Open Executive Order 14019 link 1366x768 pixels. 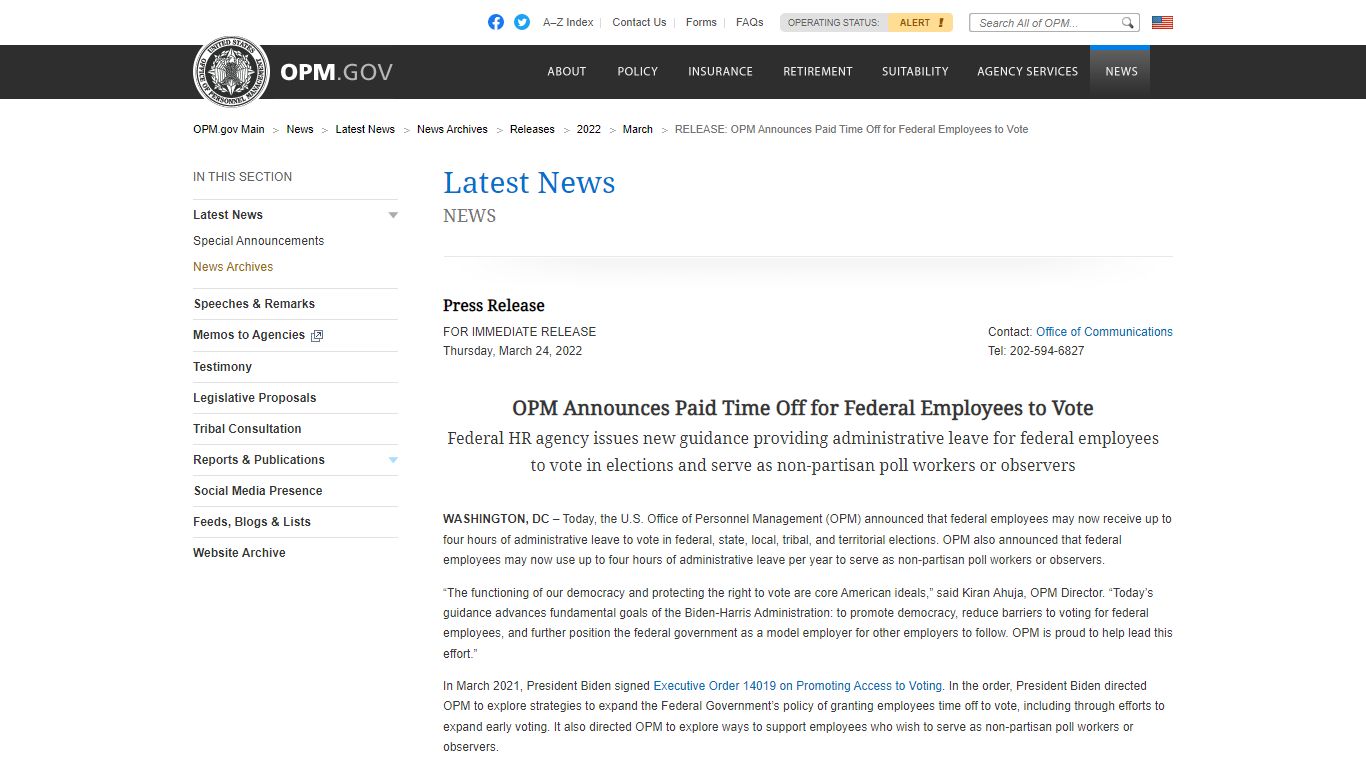(797, 686)
